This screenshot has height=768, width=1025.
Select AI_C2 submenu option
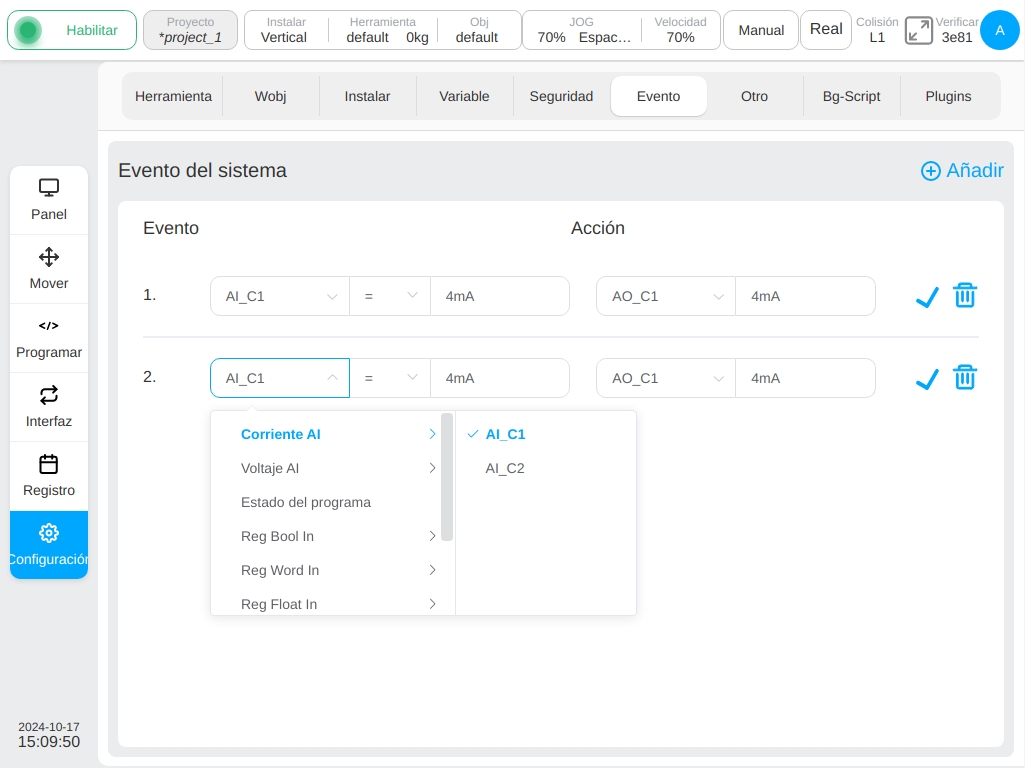tap(546, 468)
